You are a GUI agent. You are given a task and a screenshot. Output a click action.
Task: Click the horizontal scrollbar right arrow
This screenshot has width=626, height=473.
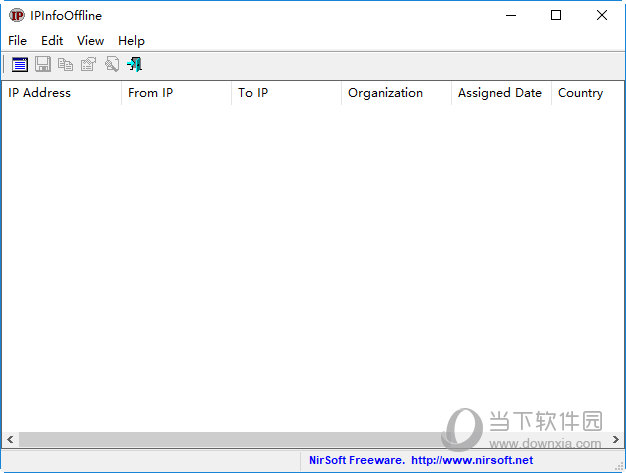coord(616,439)
